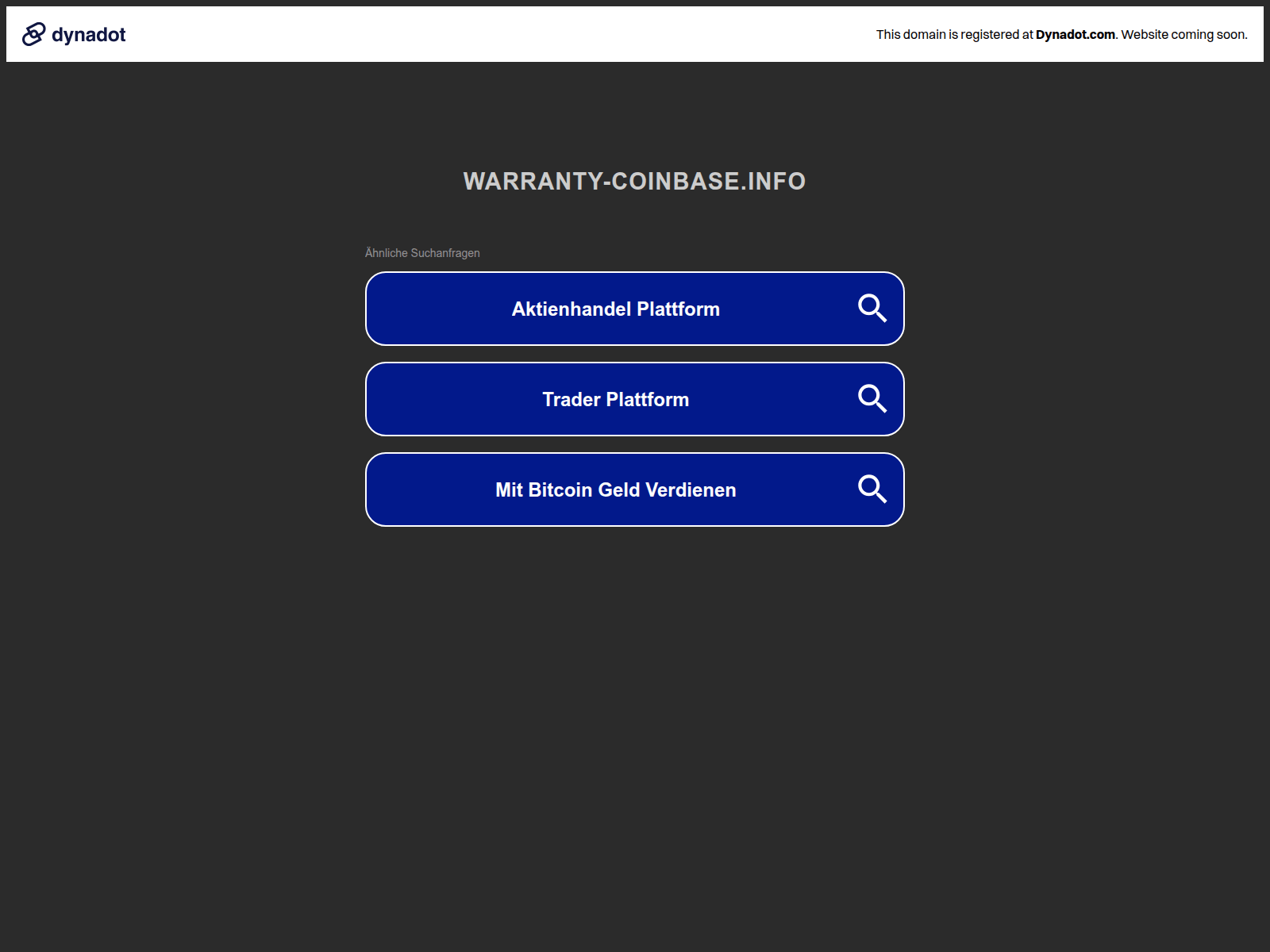Click the magnifier icon on Trader Plattform
This screenshot has width=1270, height=952.
(x=872, y=398)
